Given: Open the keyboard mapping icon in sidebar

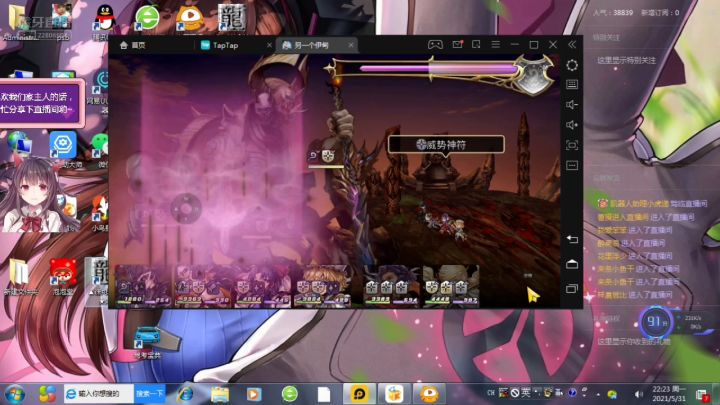Looking at the screenshot, I should coord(572,84).
